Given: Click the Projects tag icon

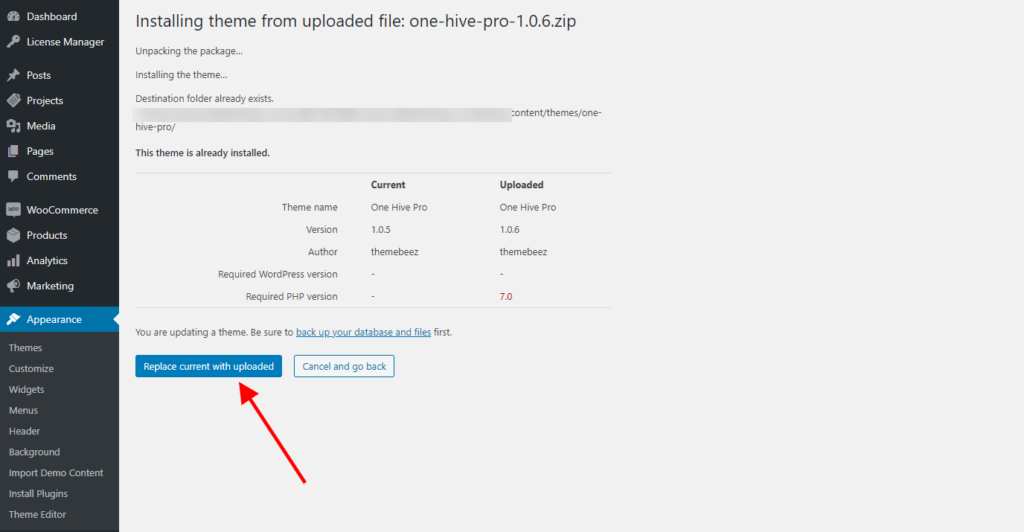Looking at the screenshot, I should coord(13,101).
